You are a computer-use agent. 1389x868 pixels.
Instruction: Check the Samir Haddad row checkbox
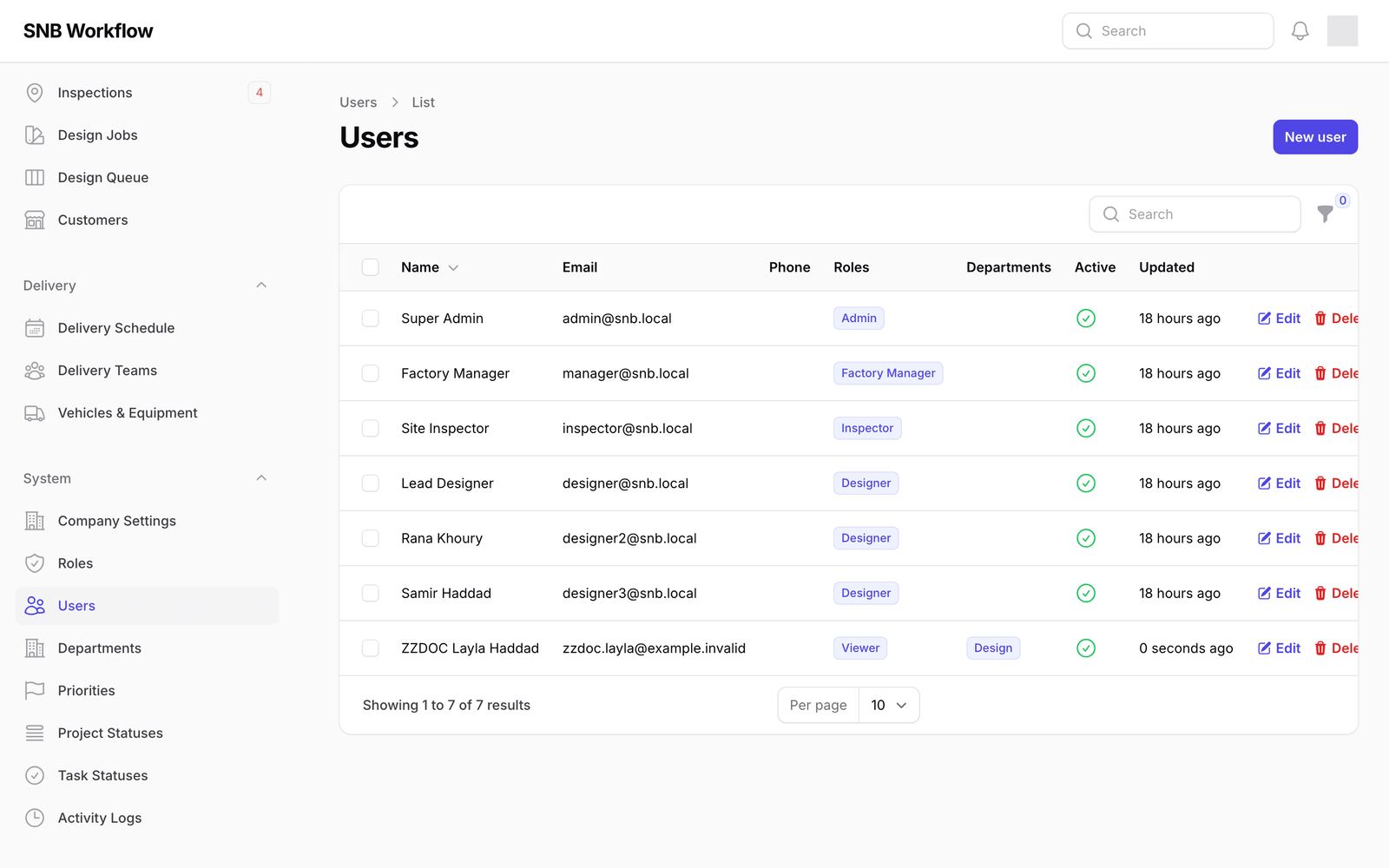click(x=371, y=594)
